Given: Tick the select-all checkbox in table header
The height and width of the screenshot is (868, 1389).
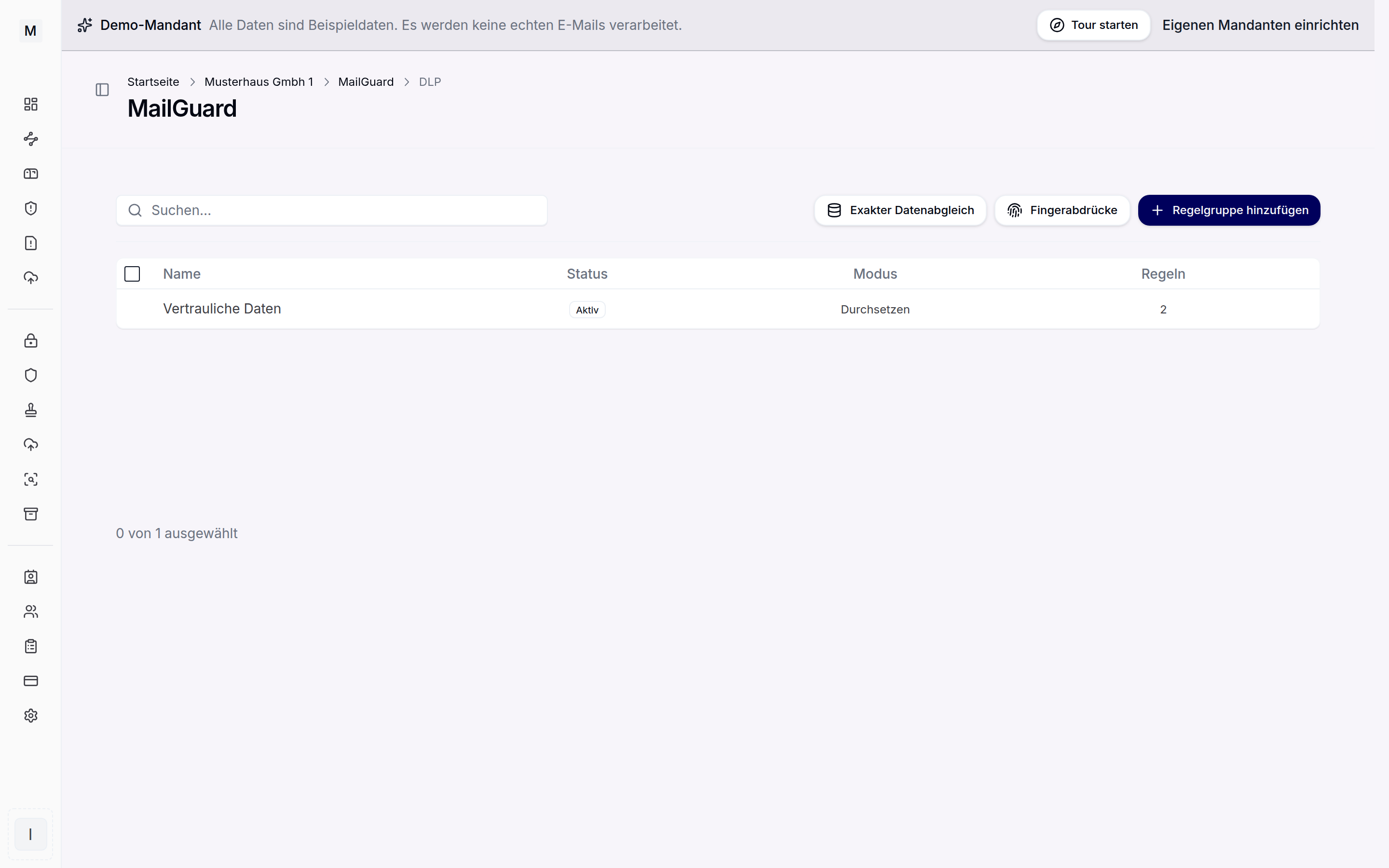Looking at the screenshot, I should [132, 274].
